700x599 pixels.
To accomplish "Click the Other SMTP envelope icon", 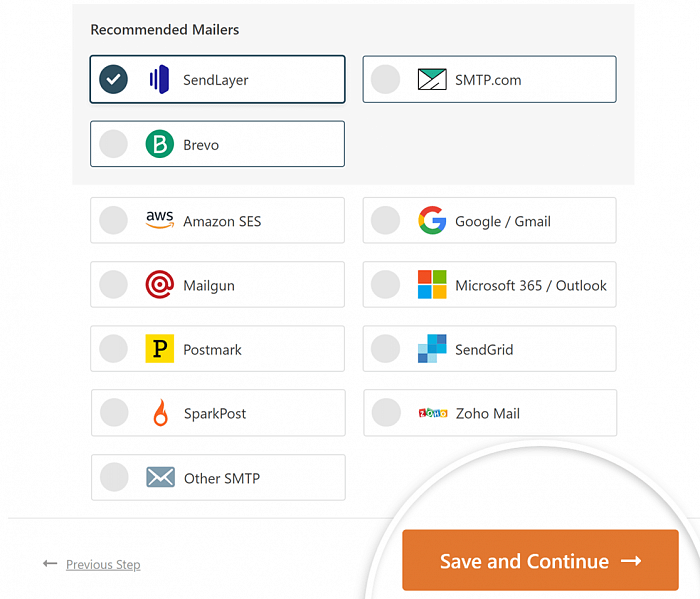I will point(160,477).
